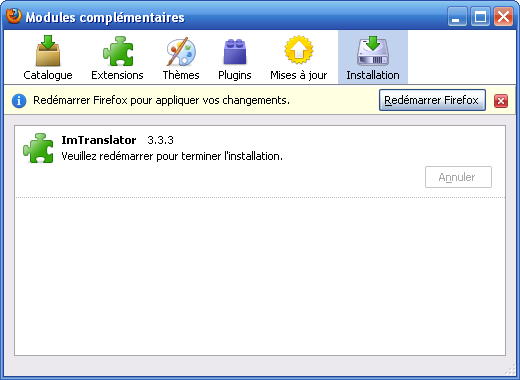Select the ImTranslator extension name

pyautogui.click(x=99, y=140)
